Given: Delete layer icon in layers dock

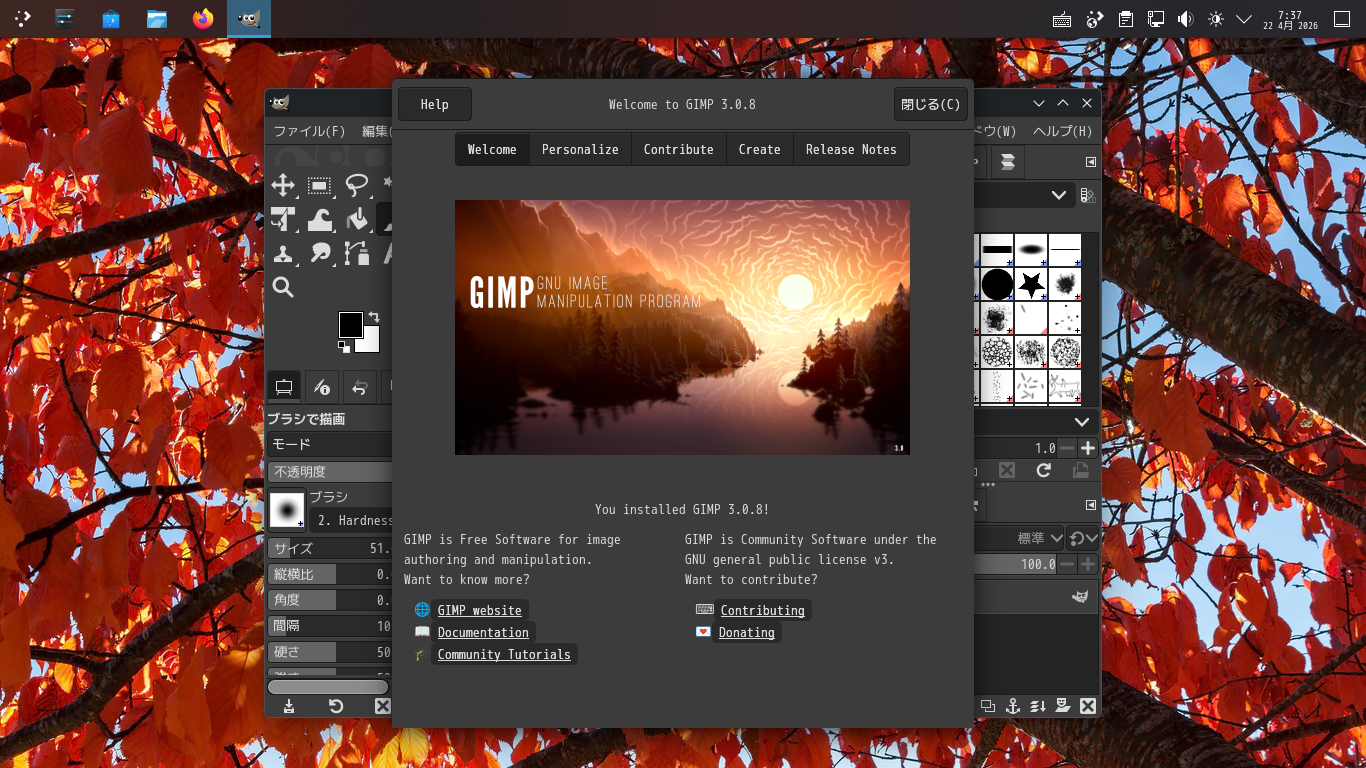Looking at the screenshot, I should pos(1088,706).
